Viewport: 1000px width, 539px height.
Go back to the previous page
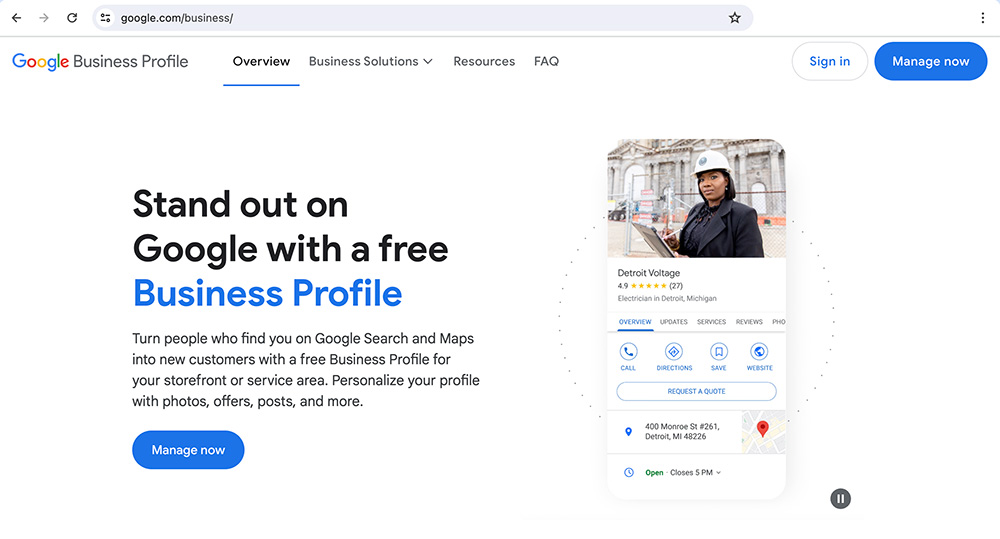click(17, 18)
